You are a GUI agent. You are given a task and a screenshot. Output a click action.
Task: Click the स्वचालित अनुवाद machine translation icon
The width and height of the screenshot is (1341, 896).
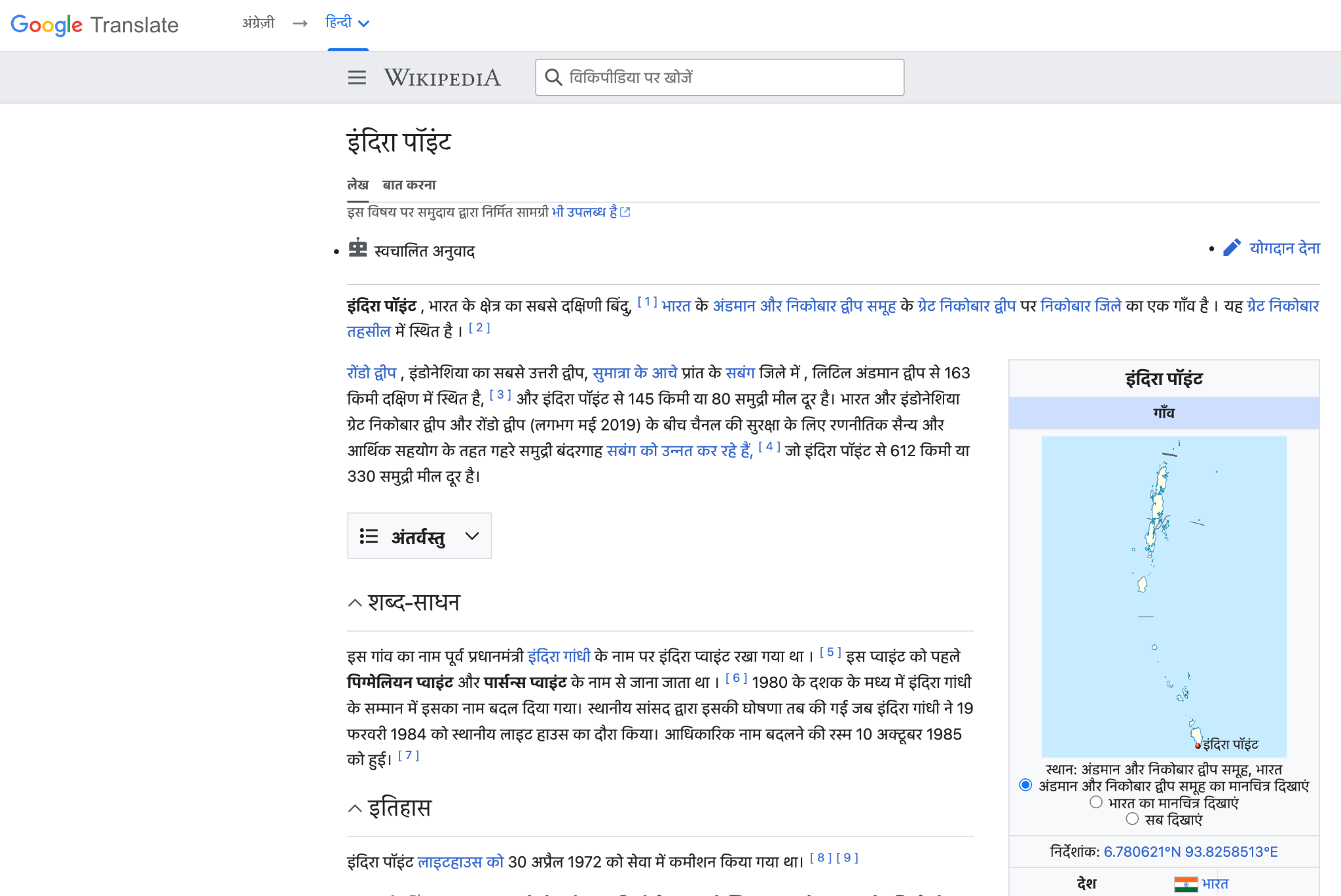pos(359,249)
